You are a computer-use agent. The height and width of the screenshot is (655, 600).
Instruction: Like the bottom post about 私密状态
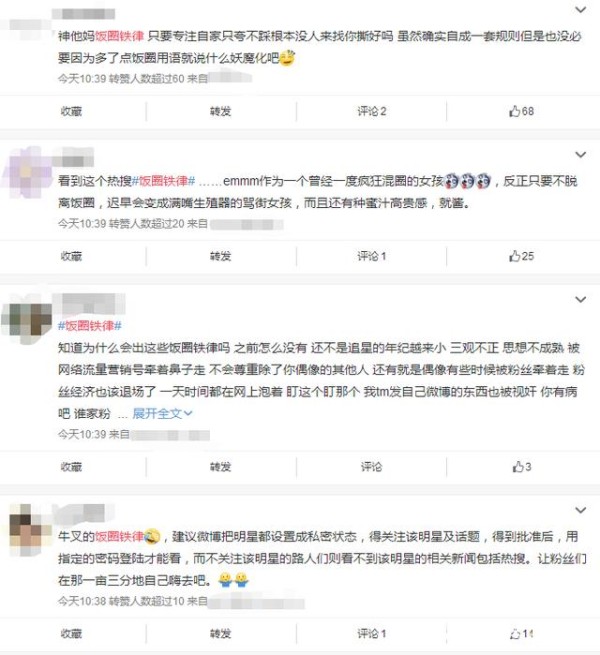click(x=521, y=634)
